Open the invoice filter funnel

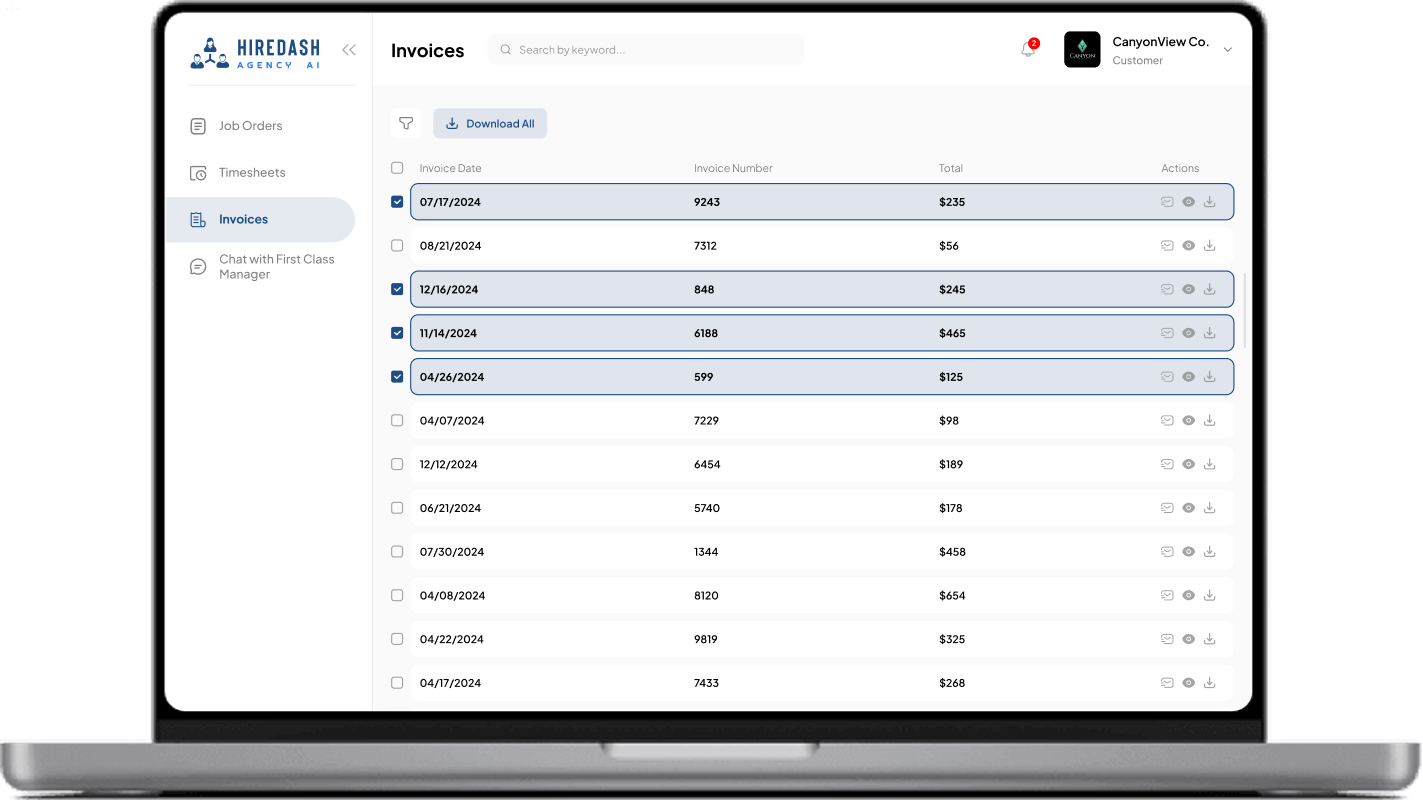point(406,123)
